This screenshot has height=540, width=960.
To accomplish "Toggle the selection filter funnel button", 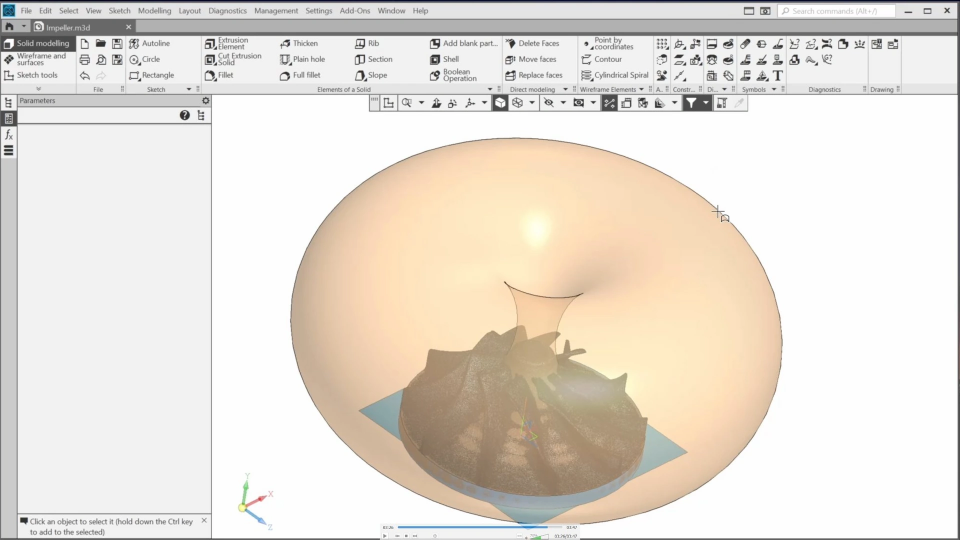I will coord(691,103).
